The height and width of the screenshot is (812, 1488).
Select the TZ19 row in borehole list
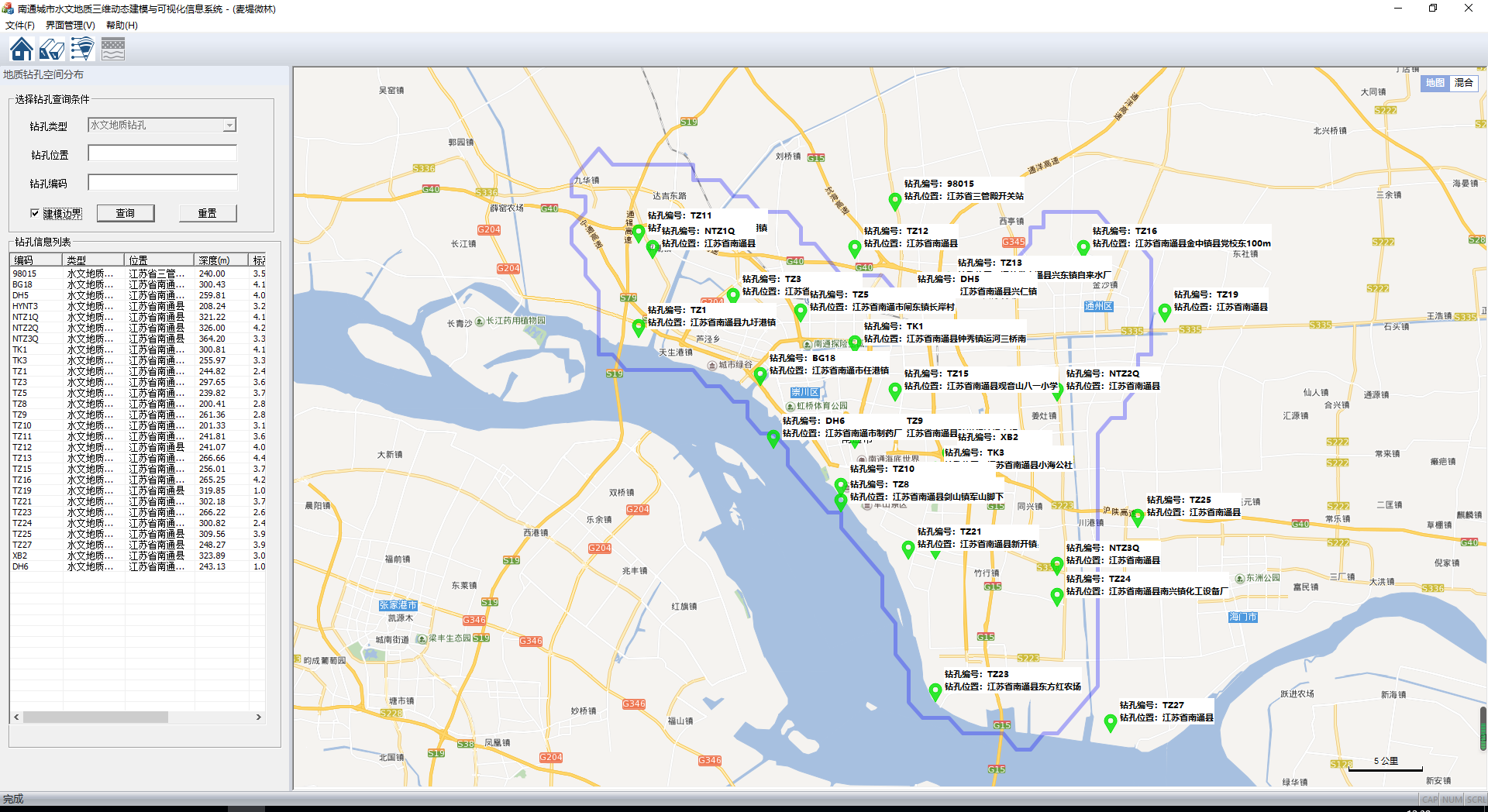coord(138,490)
